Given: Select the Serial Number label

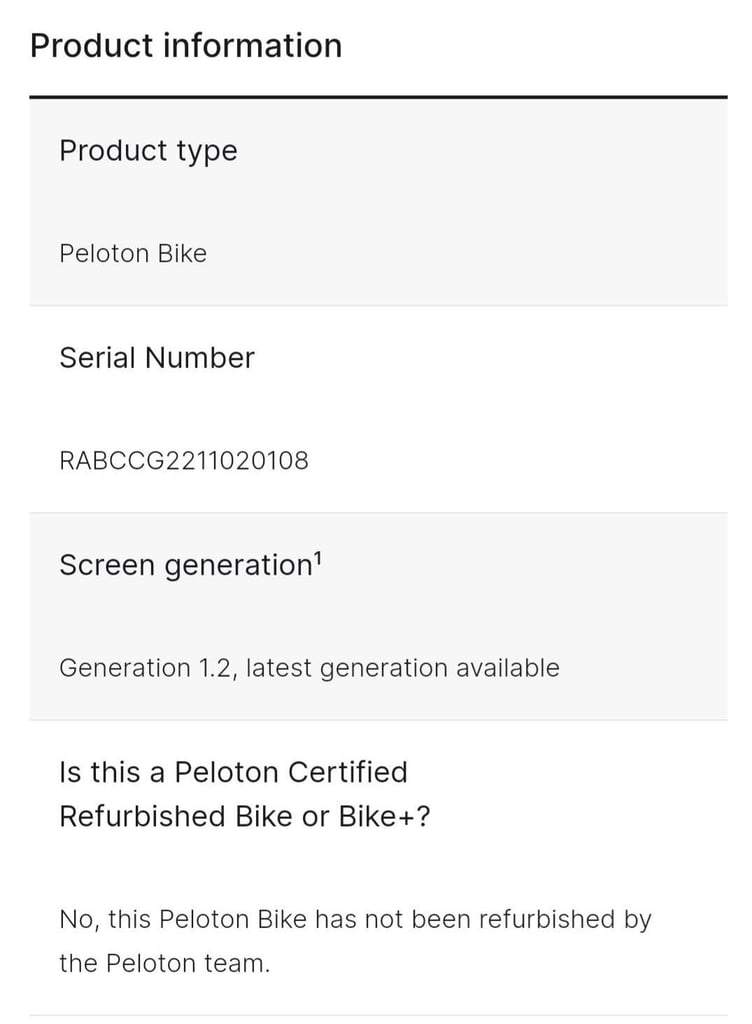Looking at the screenshot, I should pos(157,358).
